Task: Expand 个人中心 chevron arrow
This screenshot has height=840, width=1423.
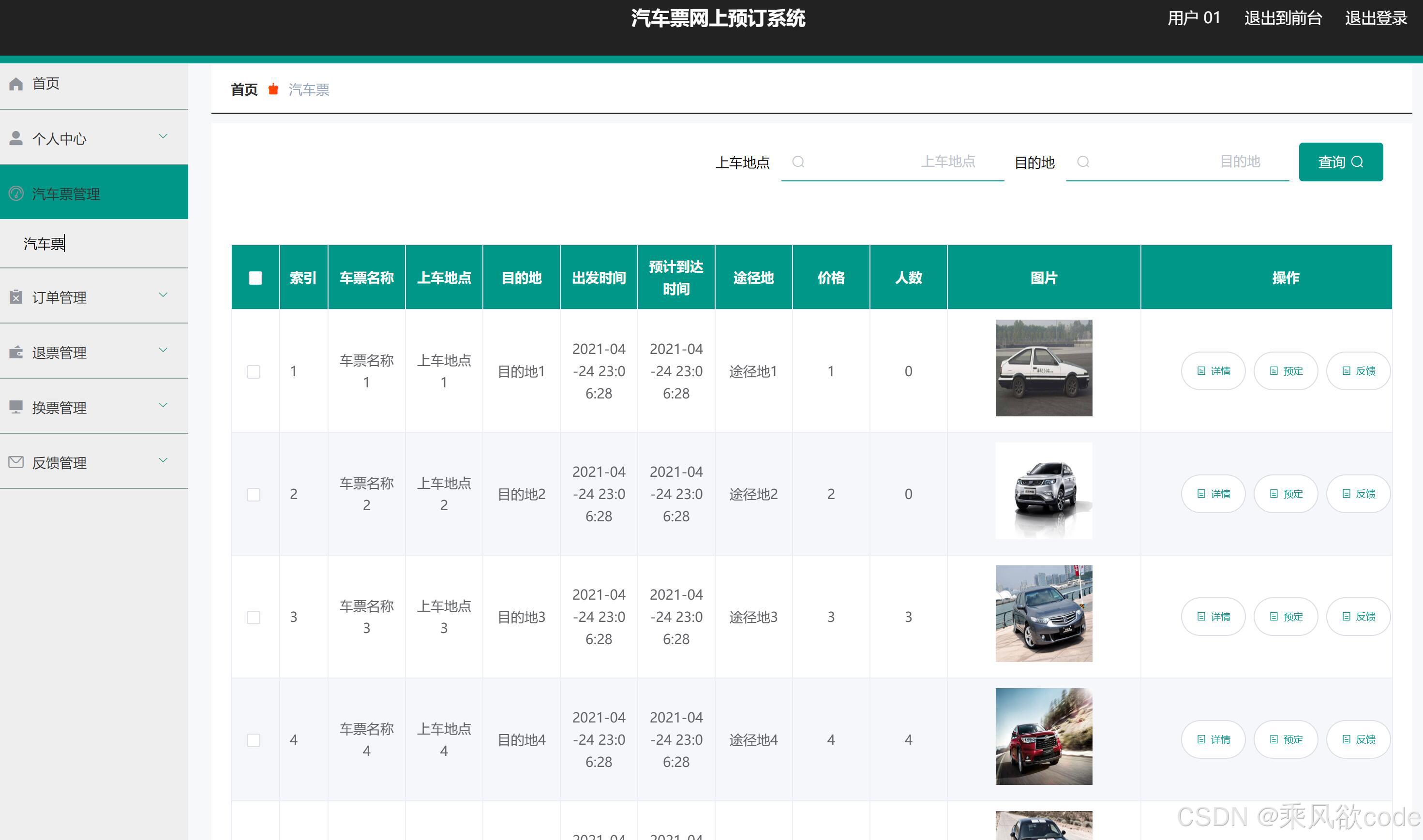Action: (x=163, y=136)
